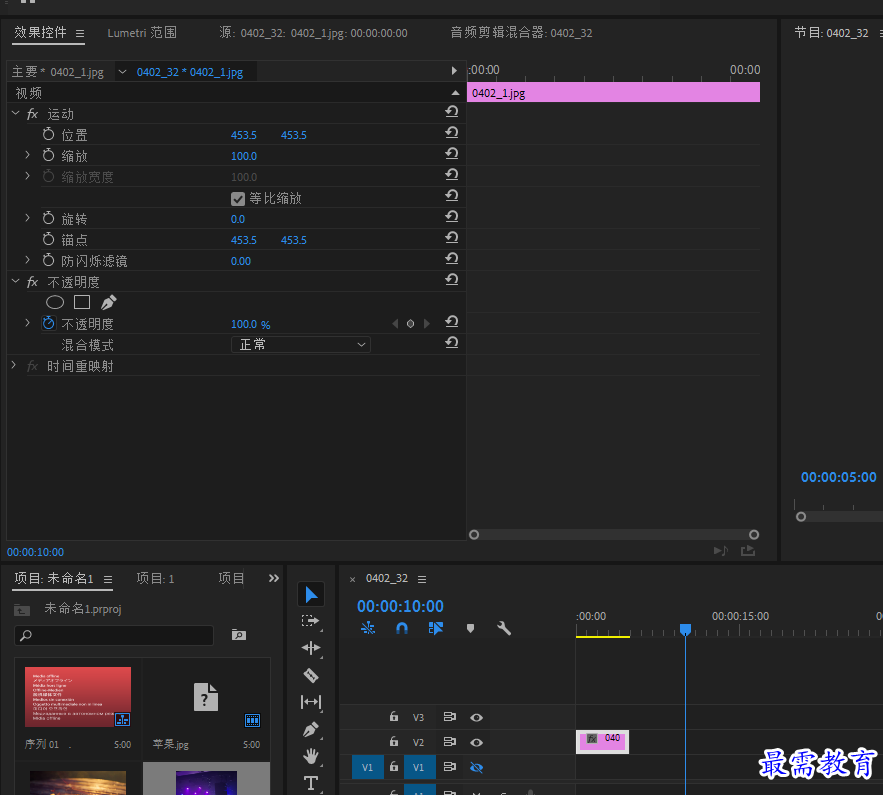Select the Track Select Forward tool
This screenshot has height=795, width=883.
pos(311,621)
